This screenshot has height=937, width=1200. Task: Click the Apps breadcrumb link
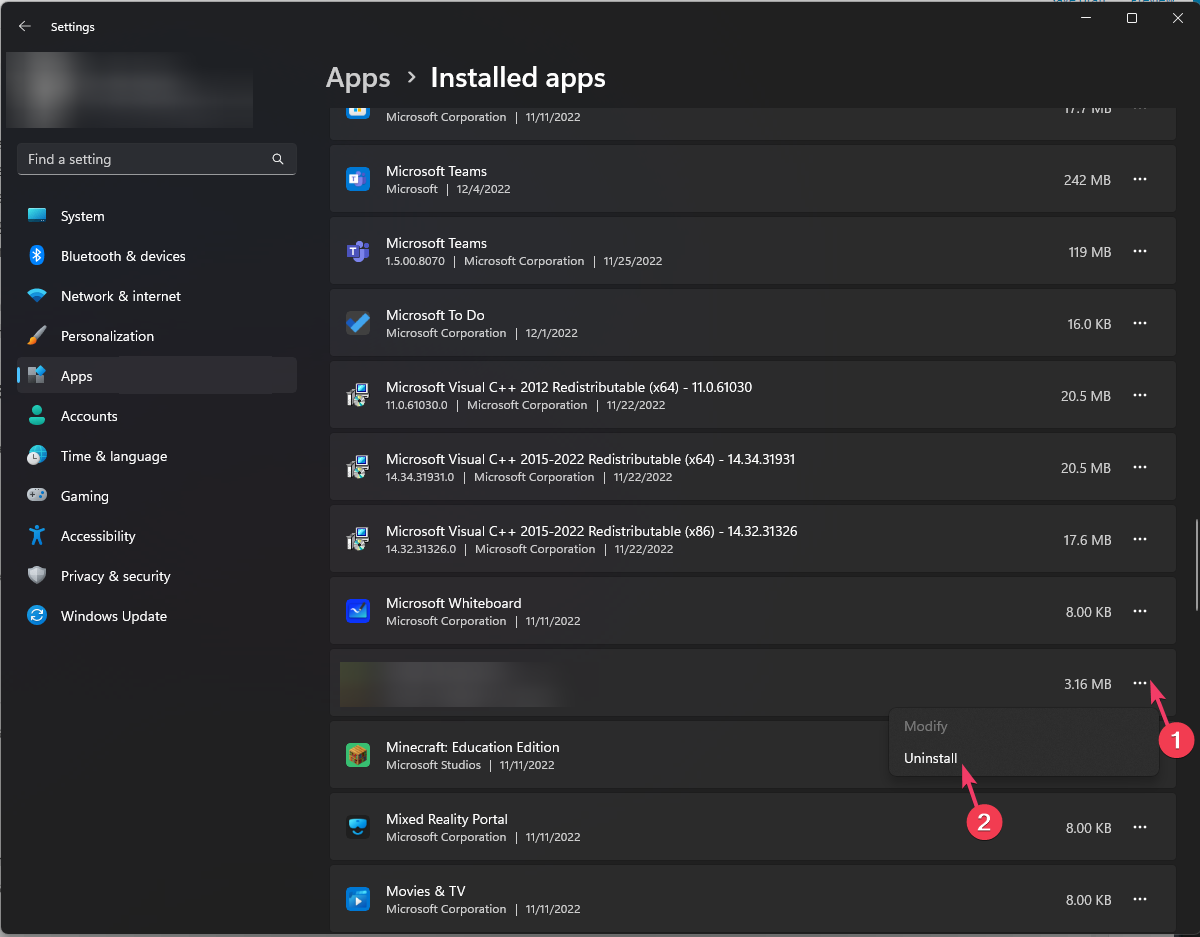pos(358,77)
